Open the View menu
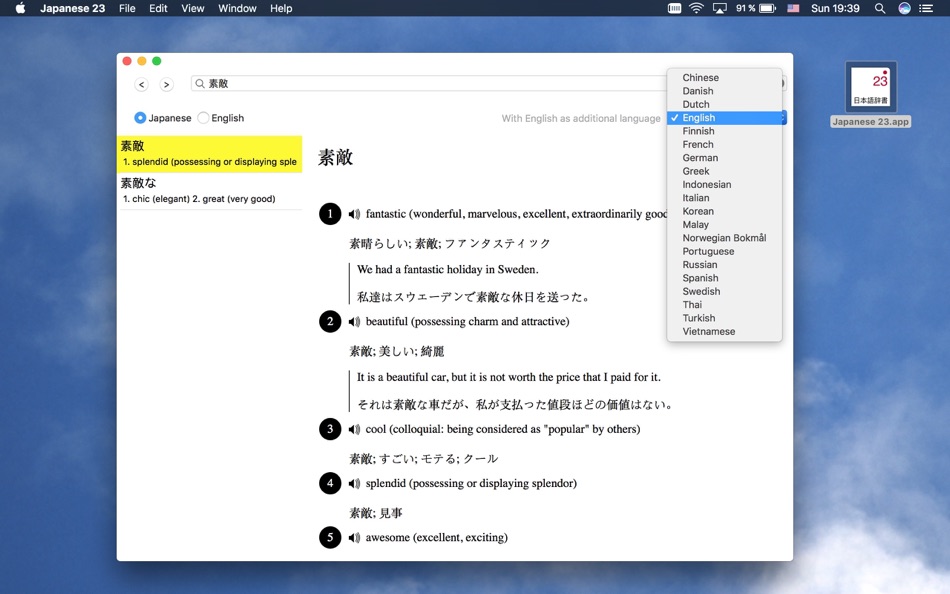The height and width of the screenshot is (594, 950). tap(193, 8)
